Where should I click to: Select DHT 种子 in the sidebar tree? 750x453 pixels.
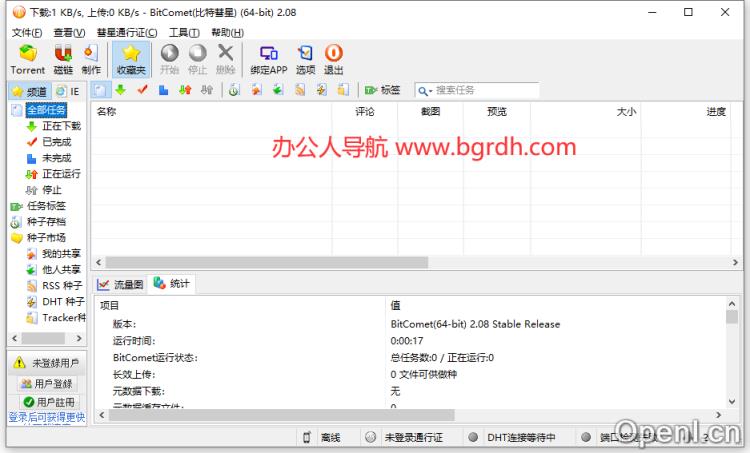[x=63, y=301]
